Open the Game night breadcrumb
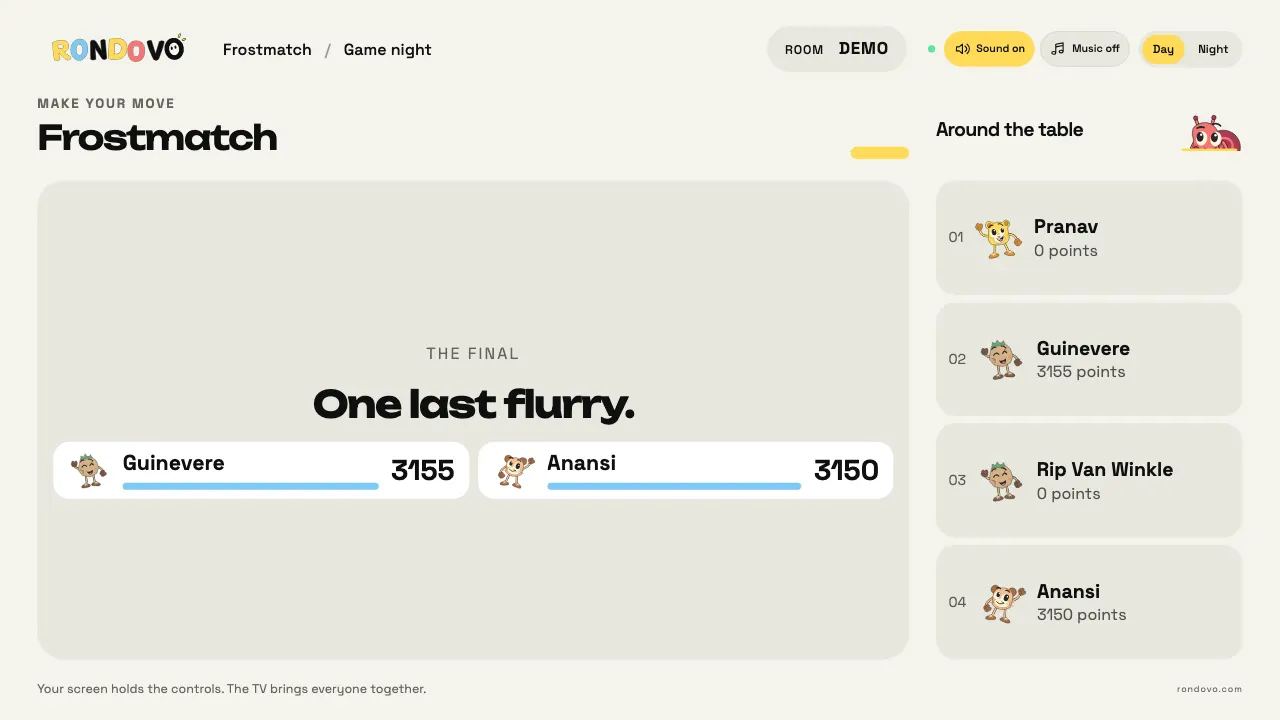 click(387, 50)
